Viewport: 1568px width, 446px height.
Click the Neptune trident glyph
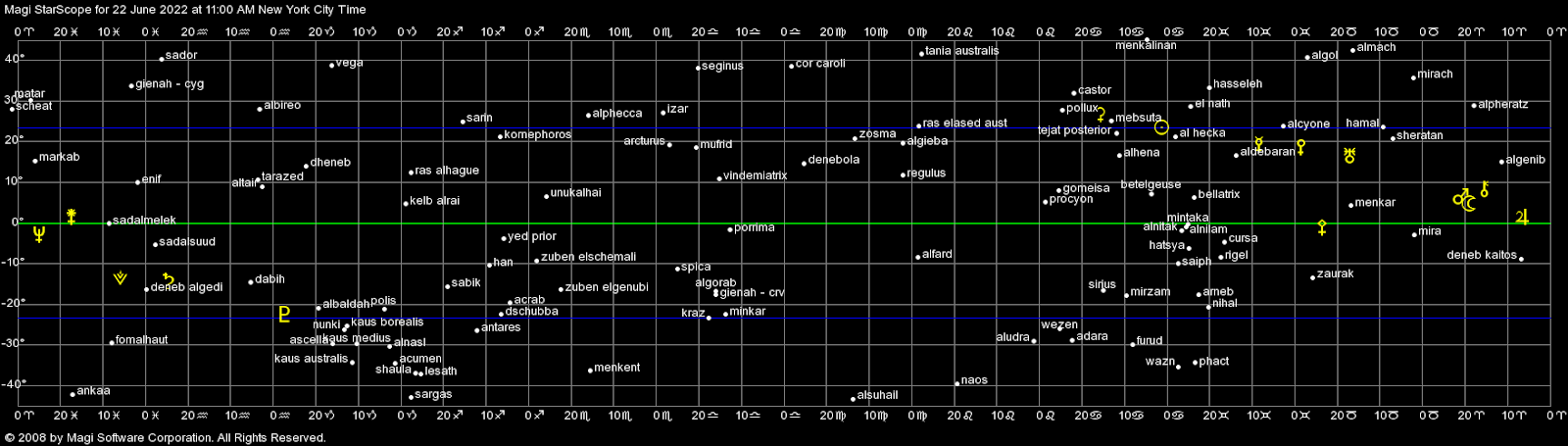39,234
